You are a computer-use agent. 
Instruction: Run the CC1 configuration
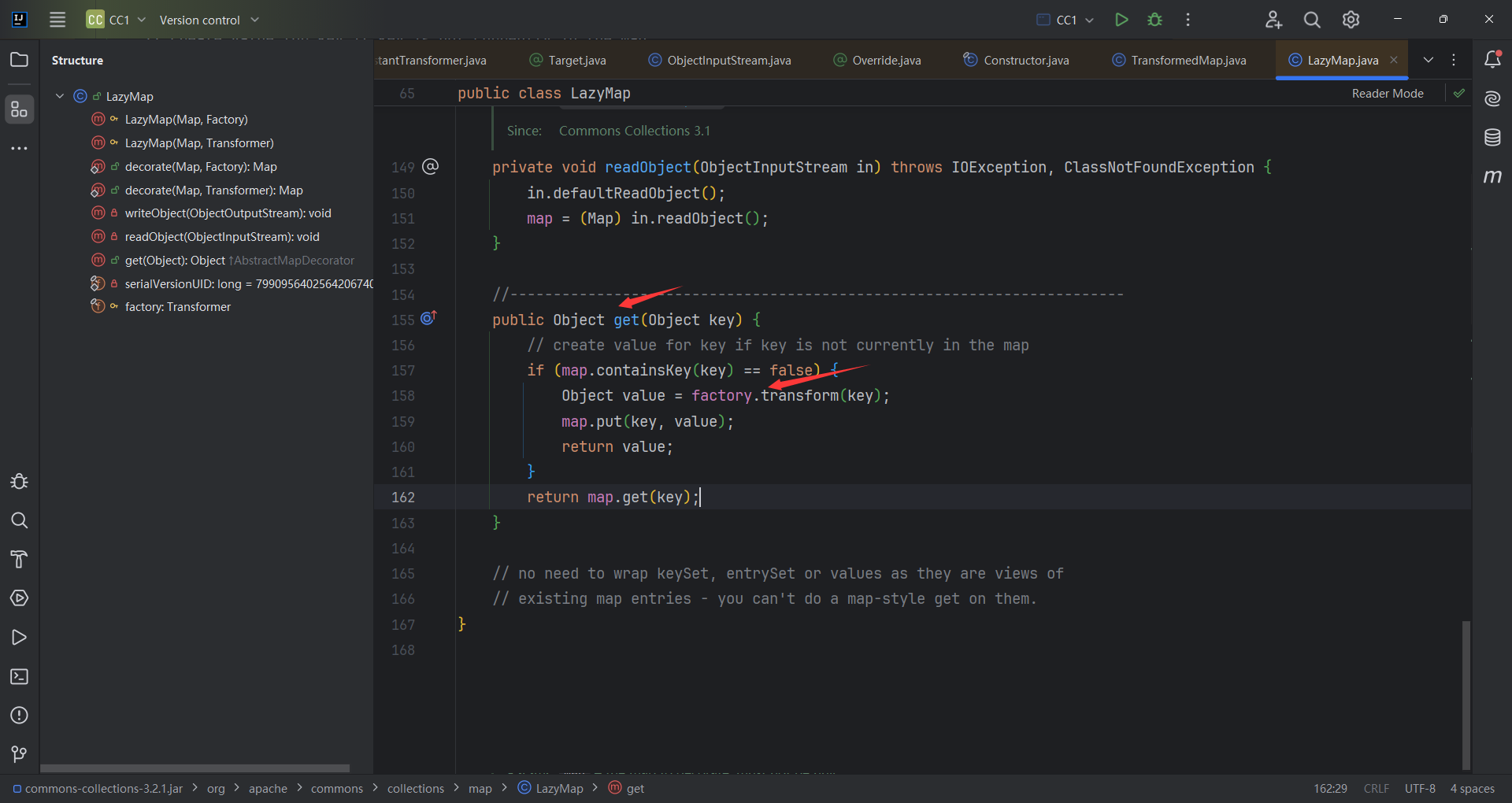point(1121,20)
